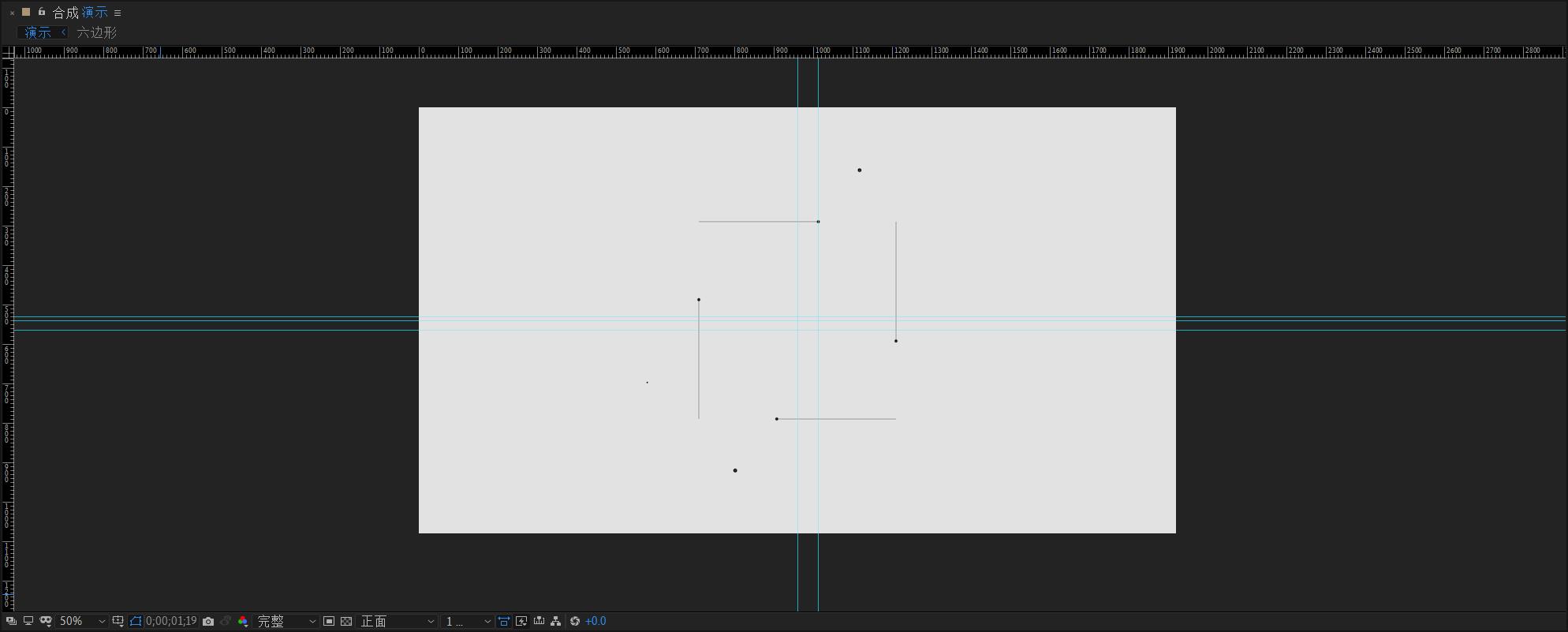Open the 正面 3D view dropdown
This screenshot has height=632, width=1568.
pos(398,622)
